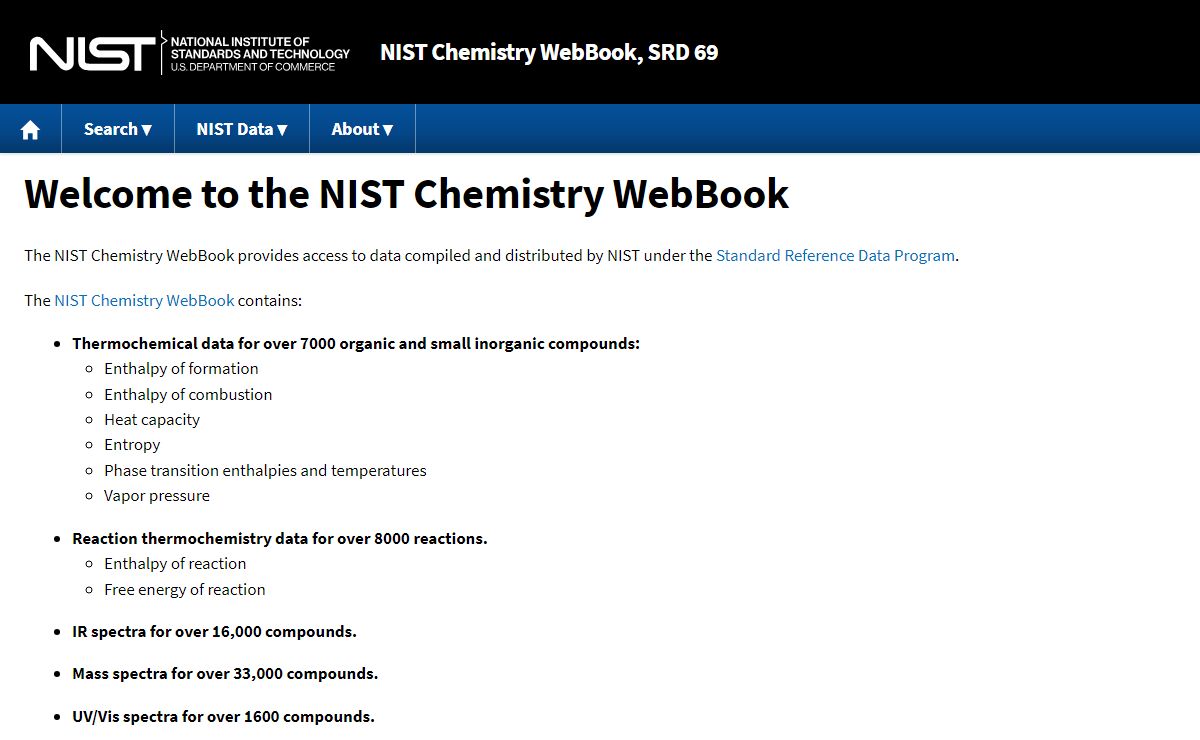Click 'Thermochemical data for over 7000' bold line
The image size is (1200, 740).
click(356, 343)
